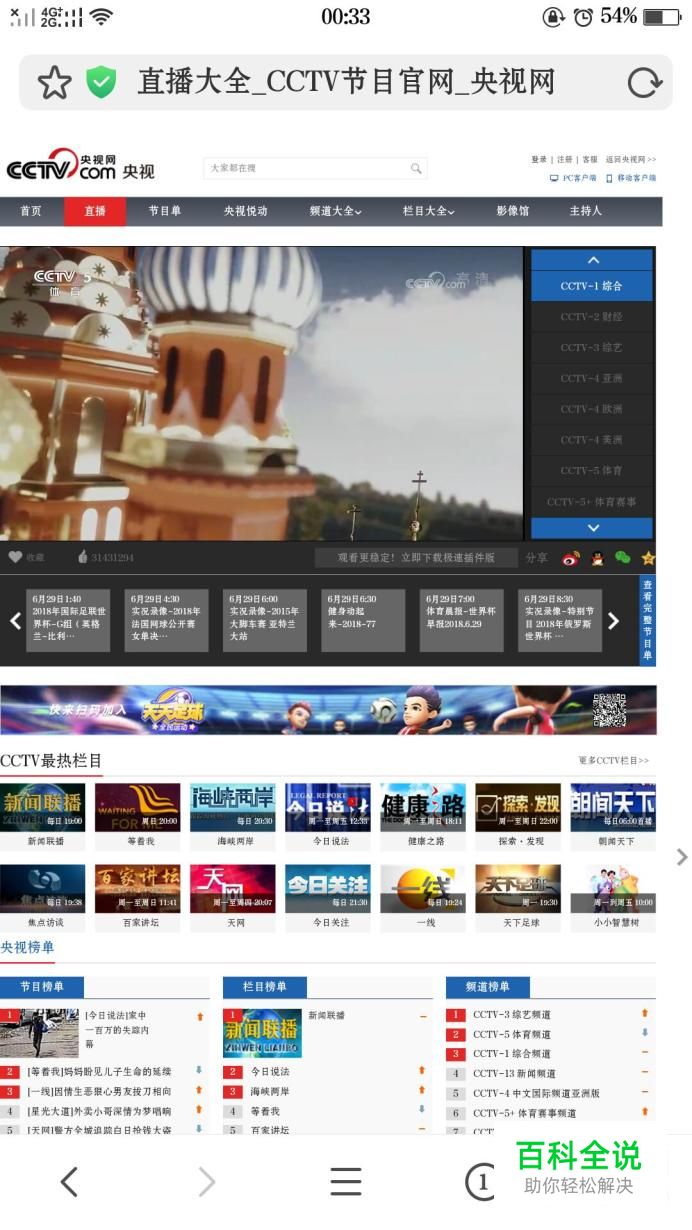Image resolution: width=692 pixels, height=1230 pixels.
Task: Select the 栏目榜单 ranking tab
Action: click(x=265, y=987)
